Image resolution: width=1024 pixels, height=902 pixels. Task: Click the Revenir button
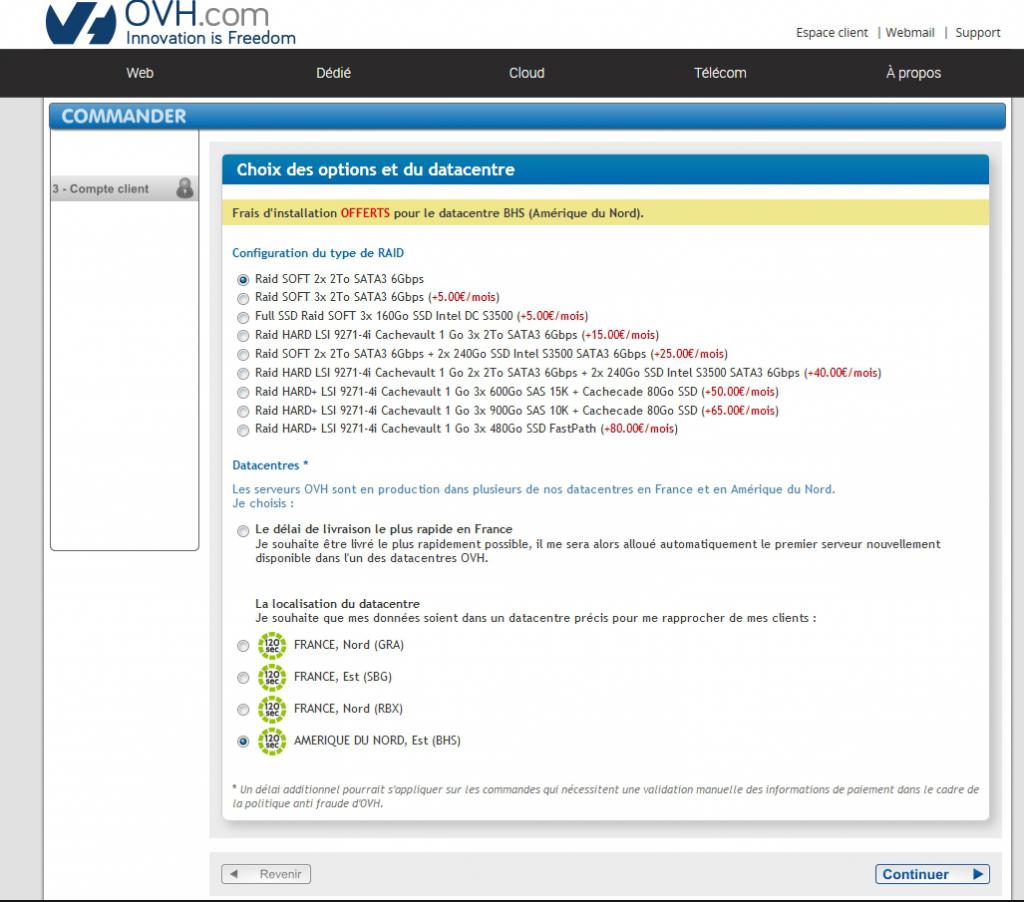tap(266, 874)
